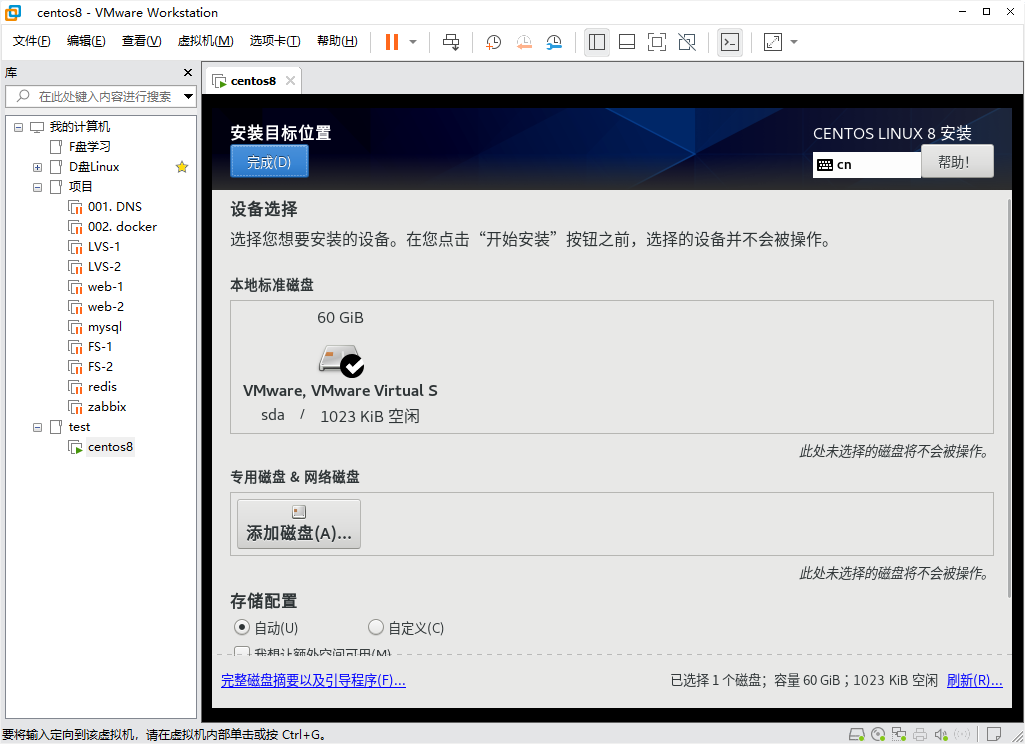Select the D盘Linux folder
This screenshot has height=744, width=1025.
click(x=94, y=167)
